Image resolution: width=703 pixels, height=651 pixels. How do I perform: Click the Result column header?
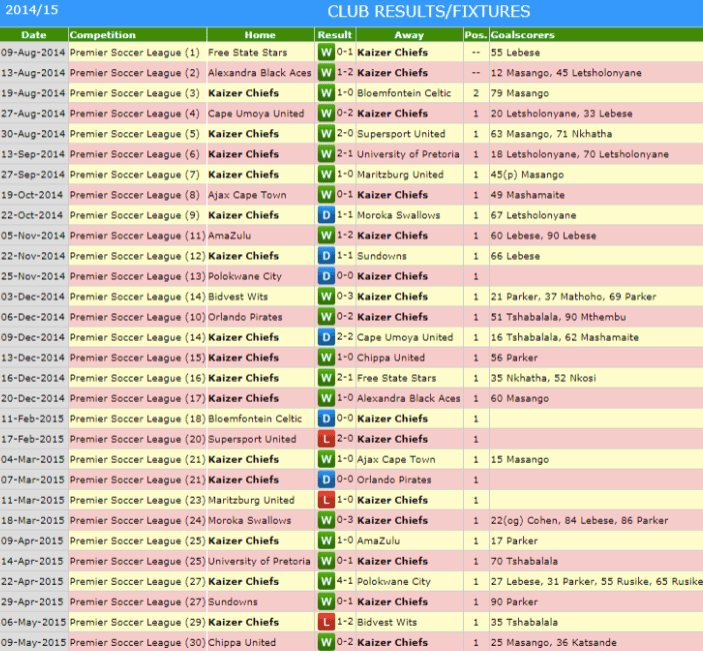click(335, 35)
